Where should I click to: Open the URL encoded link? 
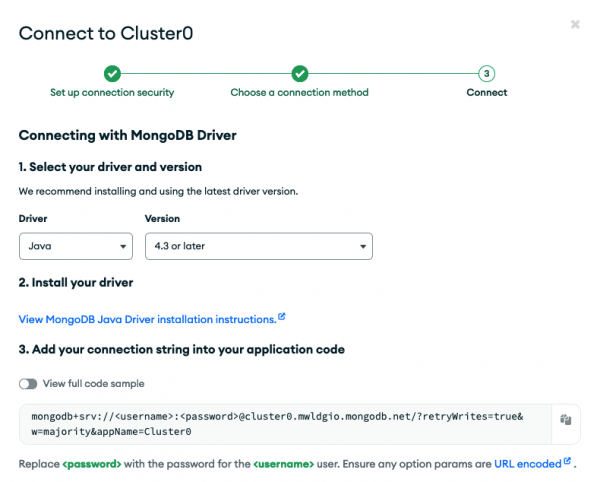pos(527,463)
